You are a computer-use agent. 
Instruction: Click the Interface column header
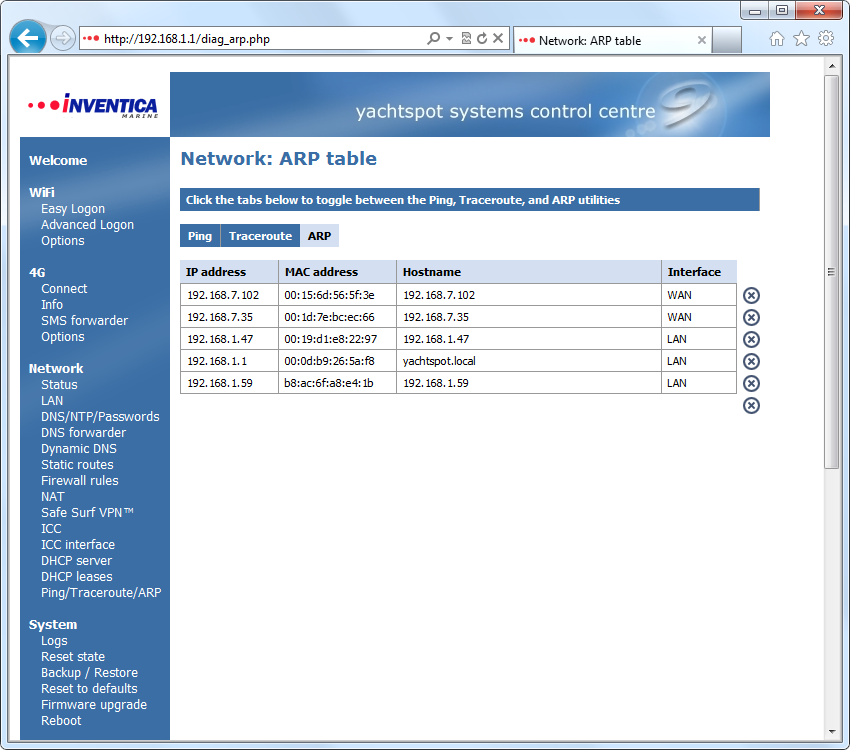699,271
